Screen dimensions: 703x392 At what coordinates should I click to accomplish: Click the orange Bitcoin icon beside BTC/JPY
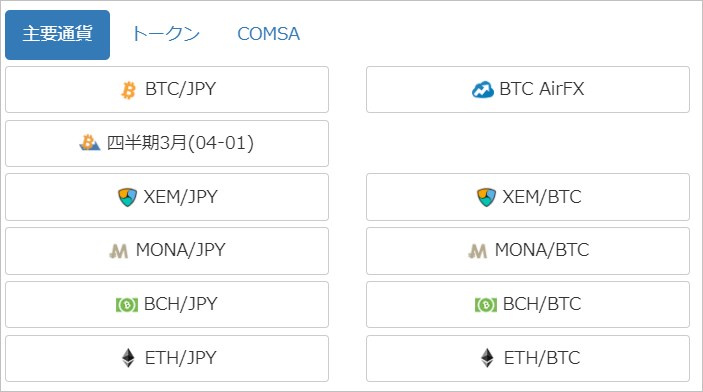(129, 90)
